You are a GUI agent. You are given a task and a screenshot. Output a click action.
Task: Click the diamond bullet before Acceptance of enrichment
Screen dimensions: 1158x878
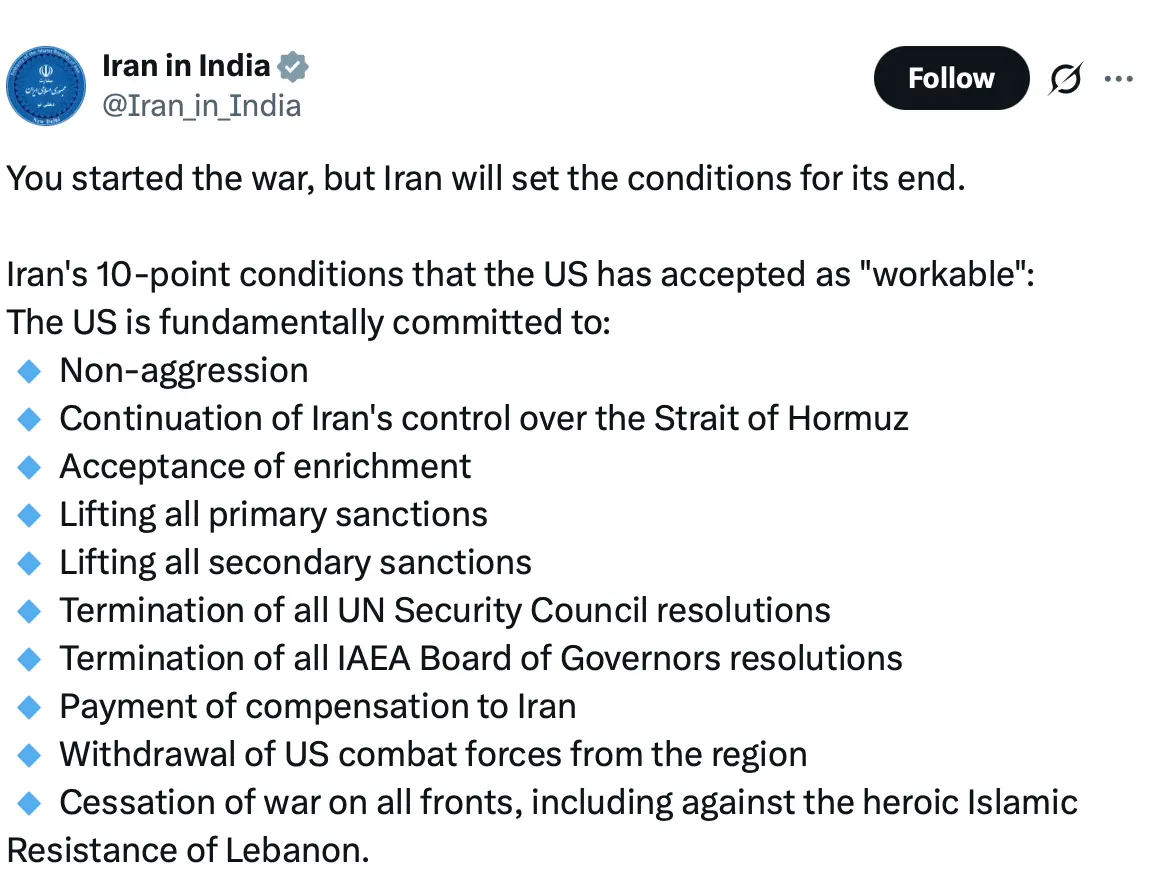tap(28, 466)
